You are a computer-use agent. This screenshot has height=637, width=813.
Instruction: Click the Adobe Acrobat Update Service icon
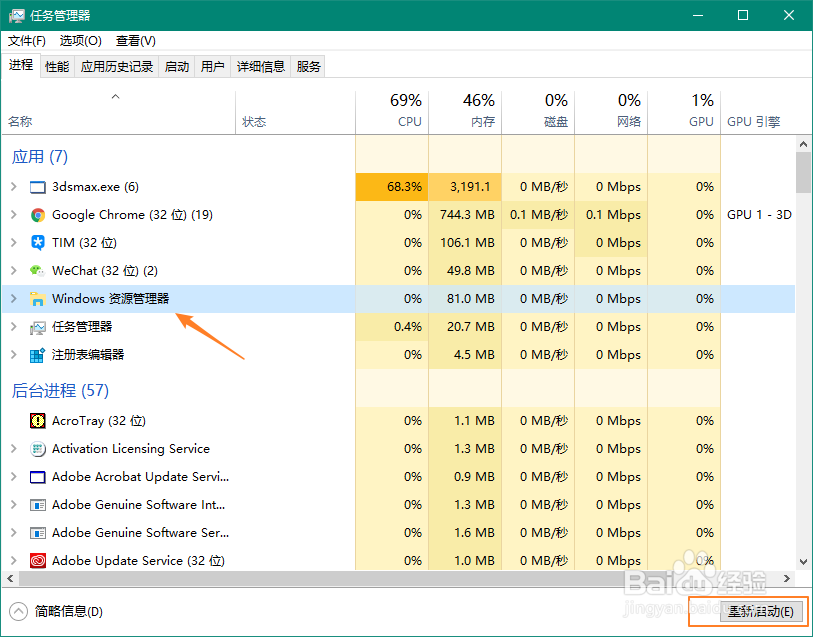[37, 477]
